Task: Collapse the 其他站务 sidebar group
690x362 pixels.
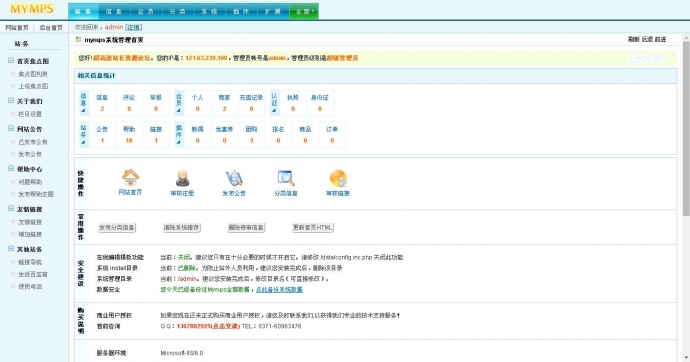Action: tap(11, 249)
